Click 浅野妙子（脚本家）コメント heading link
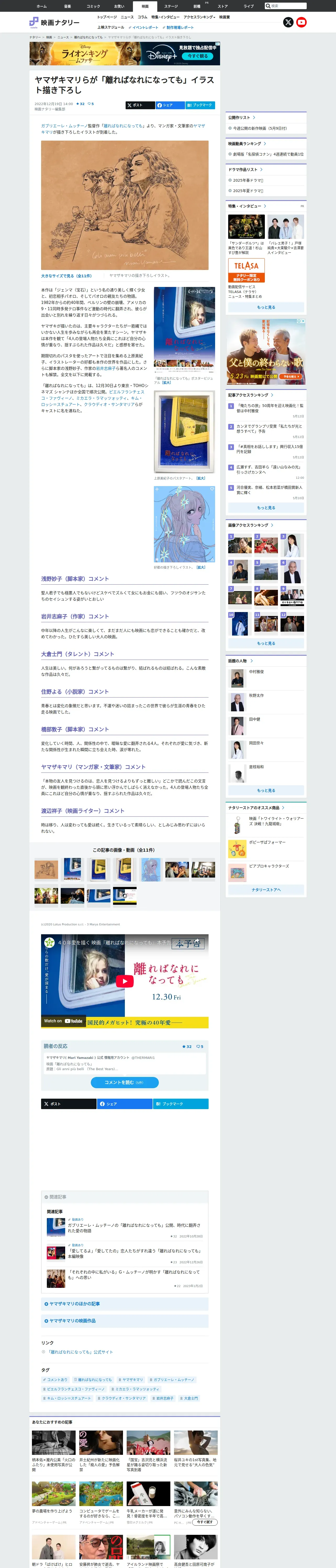Screen dimensions: 336x1568 (x=75, y=579)
